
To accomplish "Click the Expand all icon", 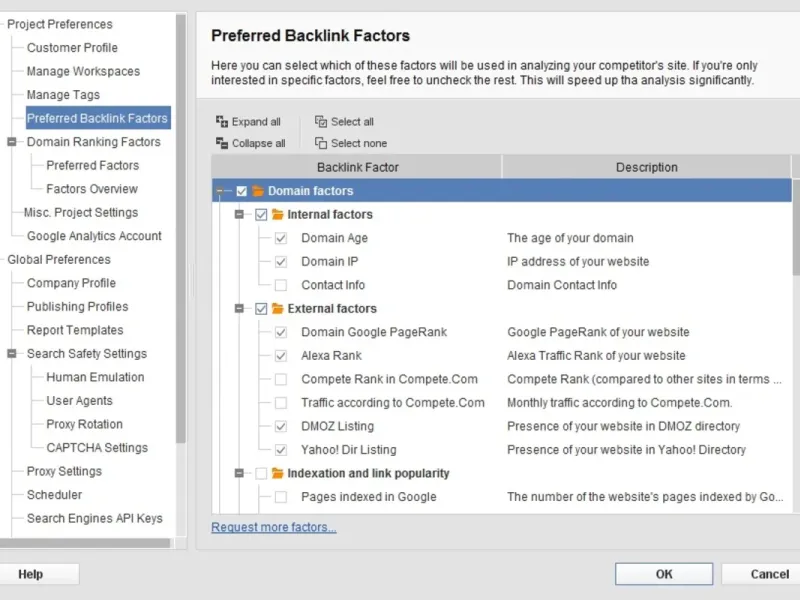I will click(x=222, y=122).
